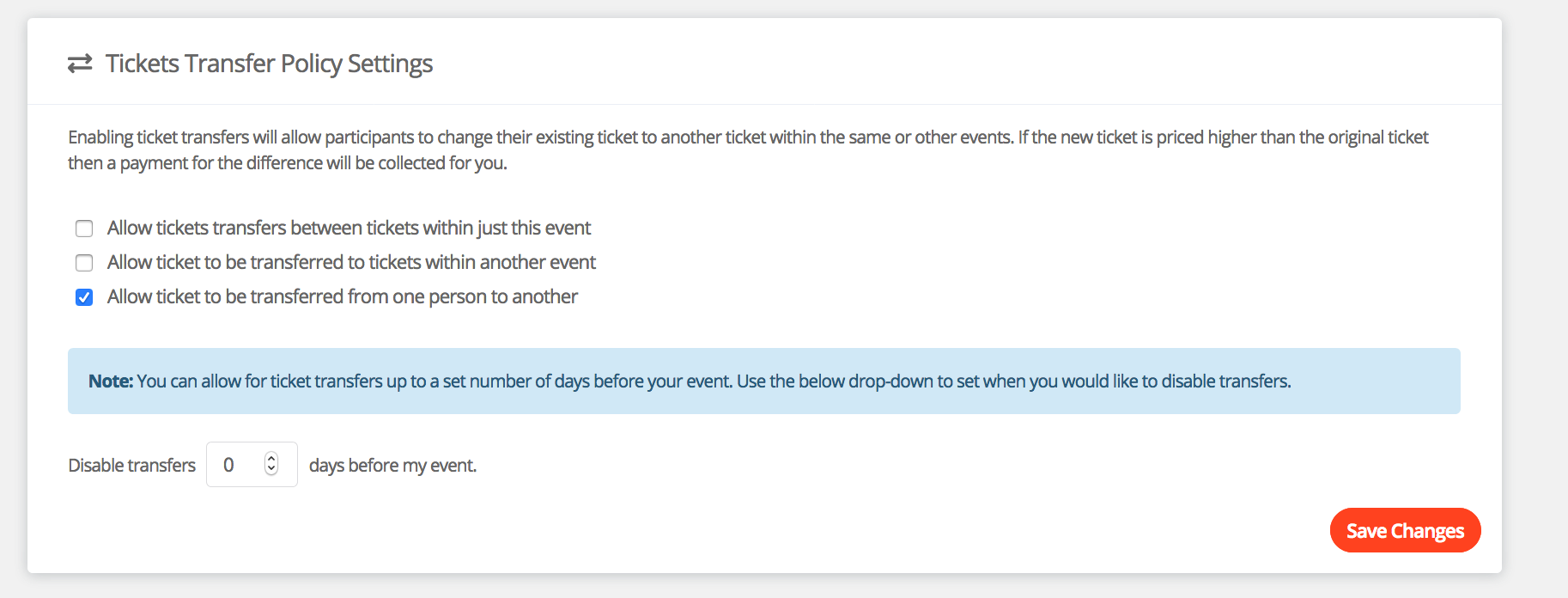Screen dimensions: 1568x598
Task: Click the bold 'Note:' text
Action: click(111, 381)
